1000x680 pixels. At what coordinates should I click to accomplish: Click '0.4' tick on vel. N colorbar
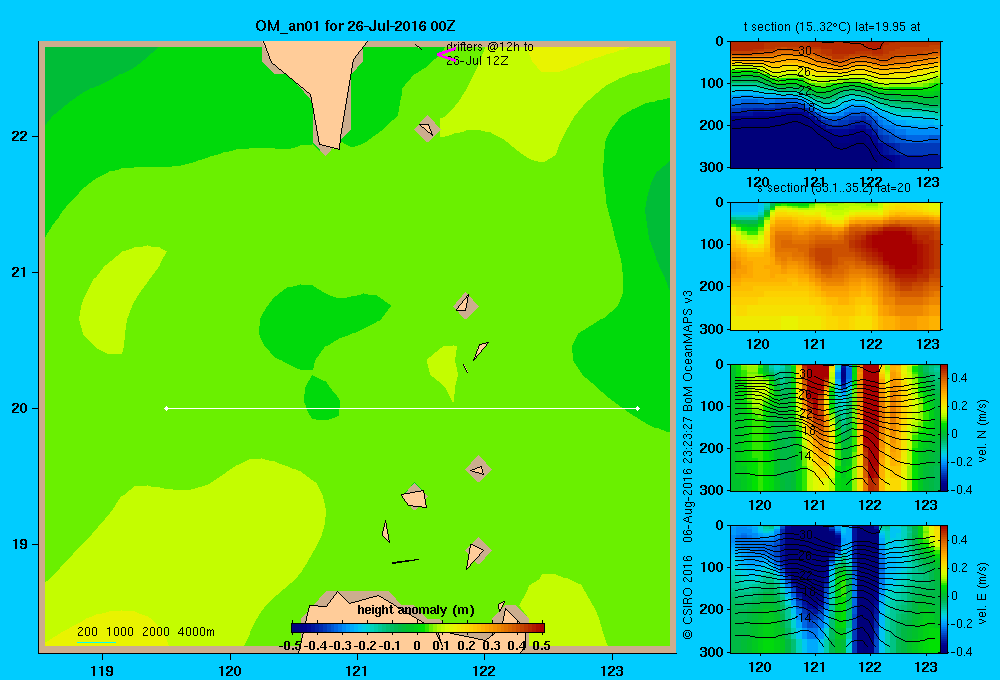[959, 378]
